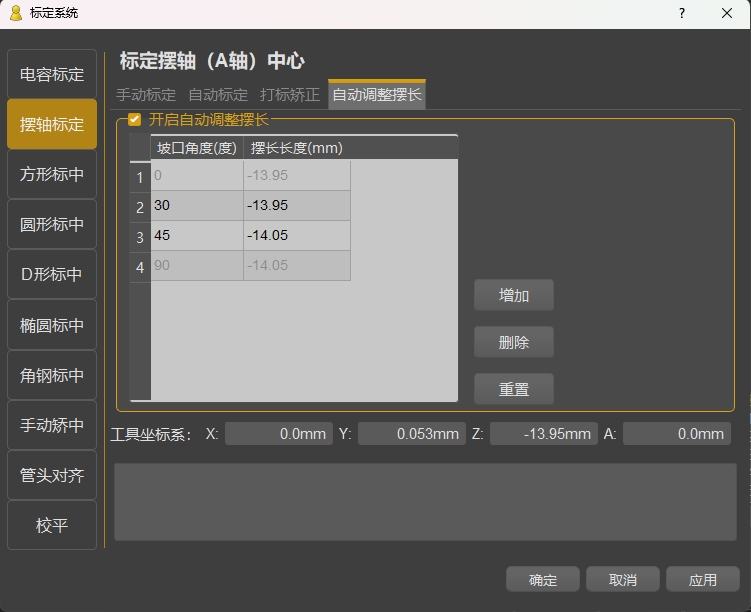This screenshot has height=612, width=751.
Task: Click the angle cell containing 90
Action: click(x=197, y=266)
